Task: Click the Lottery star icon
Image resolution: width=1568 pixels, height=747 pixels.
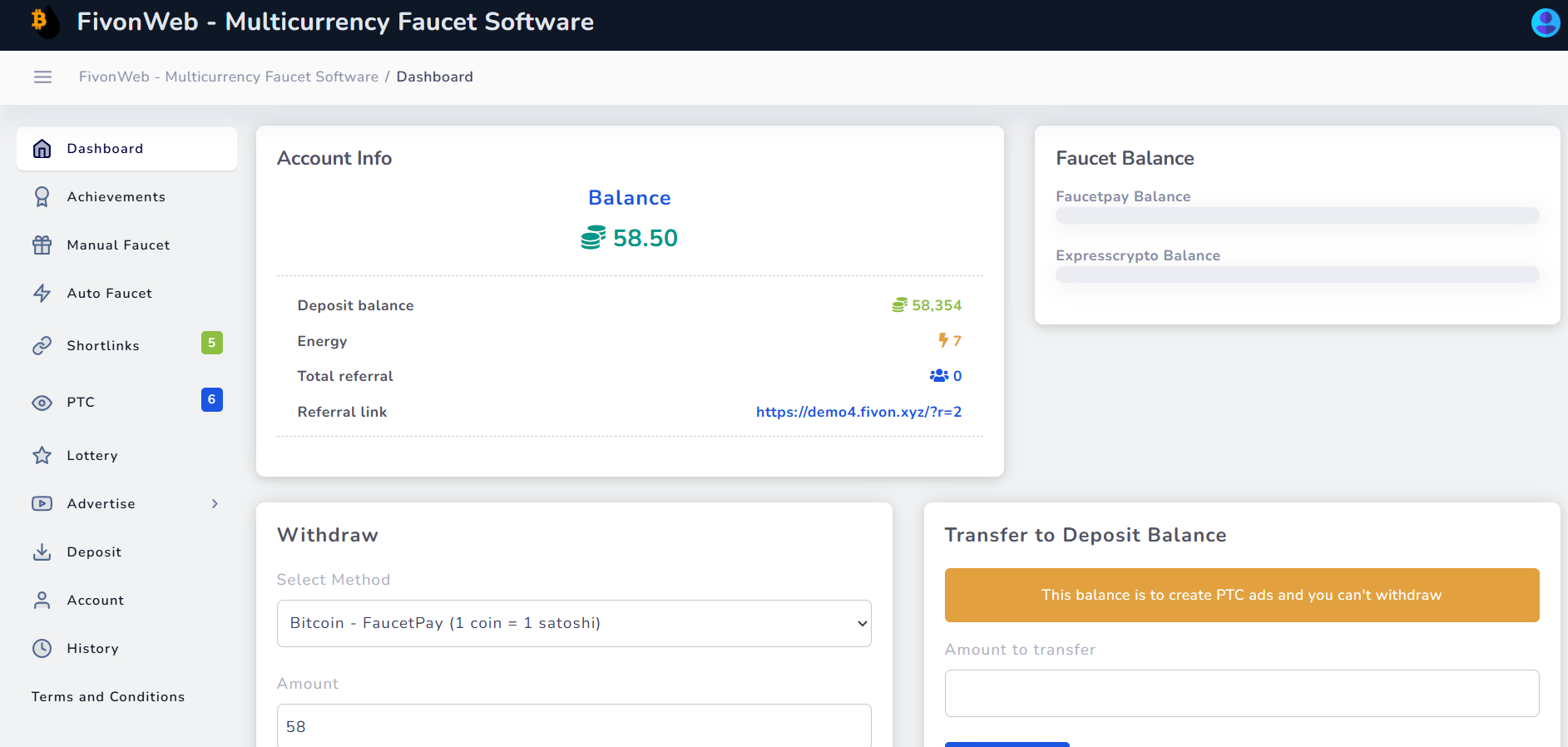Action: [42, 456]
